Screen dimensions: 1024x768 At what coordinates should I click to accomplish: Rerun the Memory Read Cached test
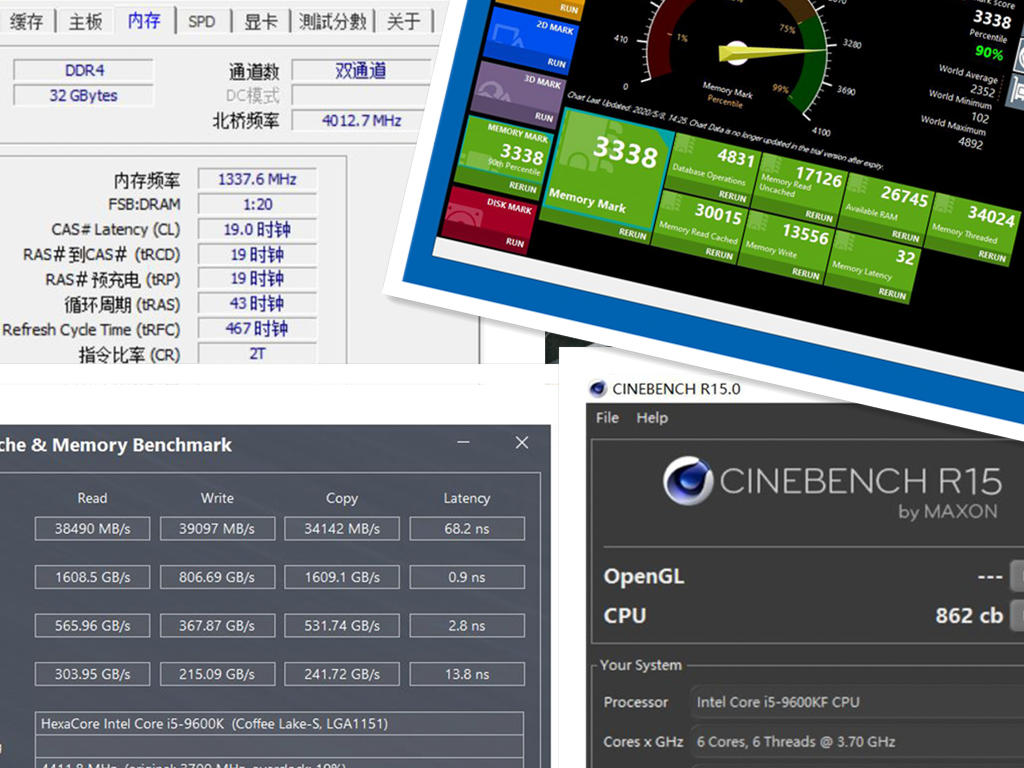pos(719,253)
